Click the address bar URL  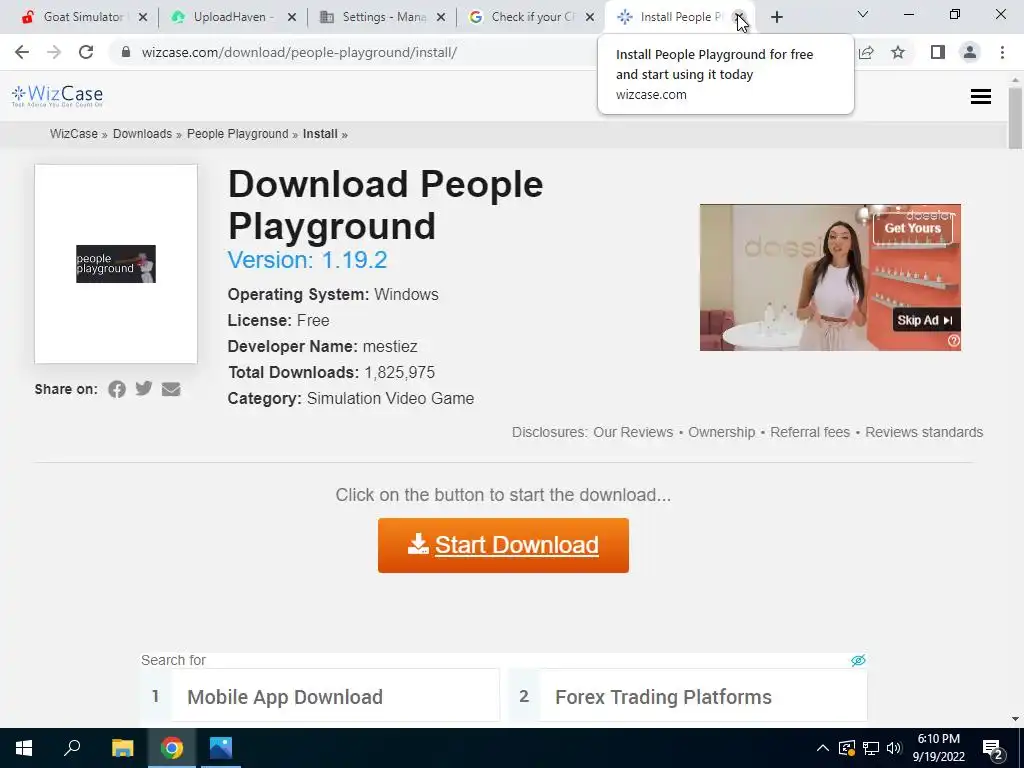(x=299, y=52)
